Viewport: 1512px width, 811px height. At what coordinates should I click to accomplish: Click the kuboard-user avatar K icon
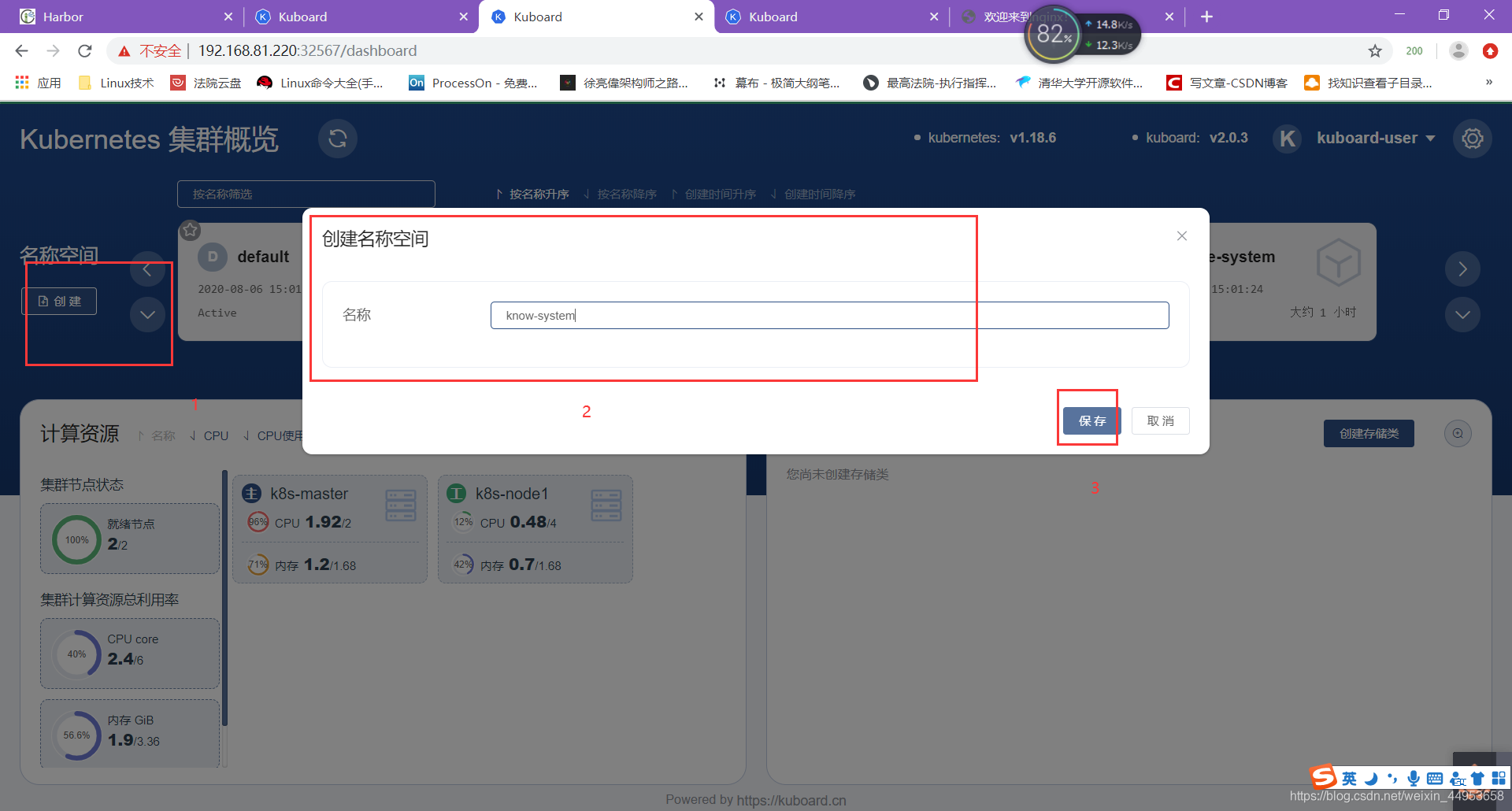coord(1288,139)
